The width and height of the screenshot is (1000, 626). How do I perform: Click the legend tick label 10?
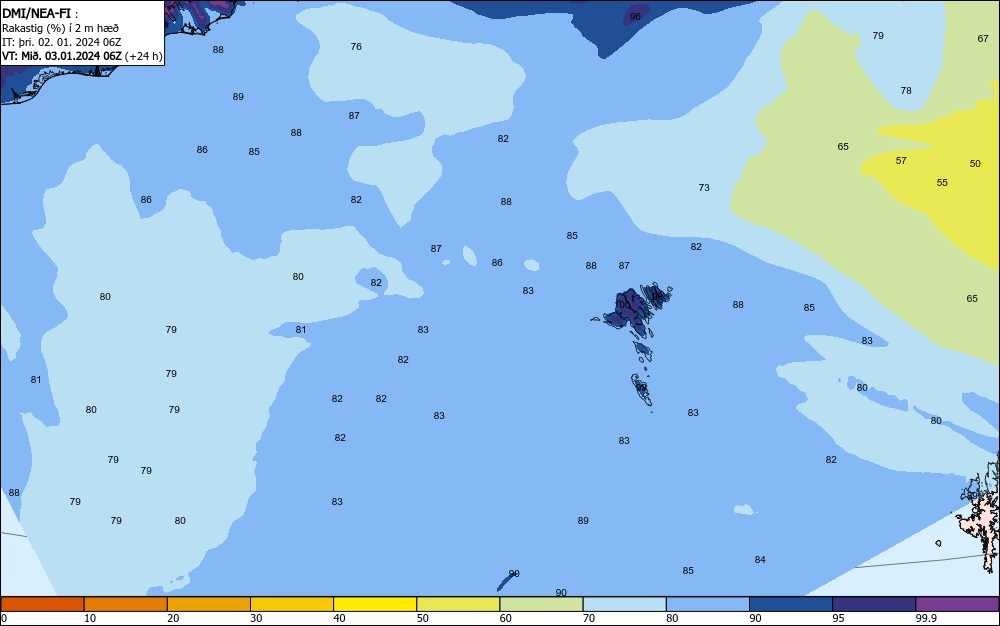point(90,618)
